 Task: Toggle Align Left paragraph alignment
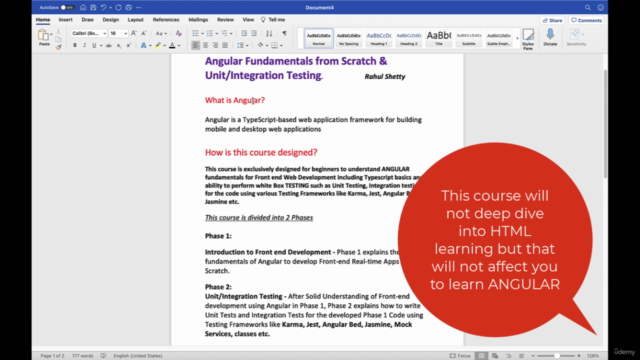tap(196, 45)
